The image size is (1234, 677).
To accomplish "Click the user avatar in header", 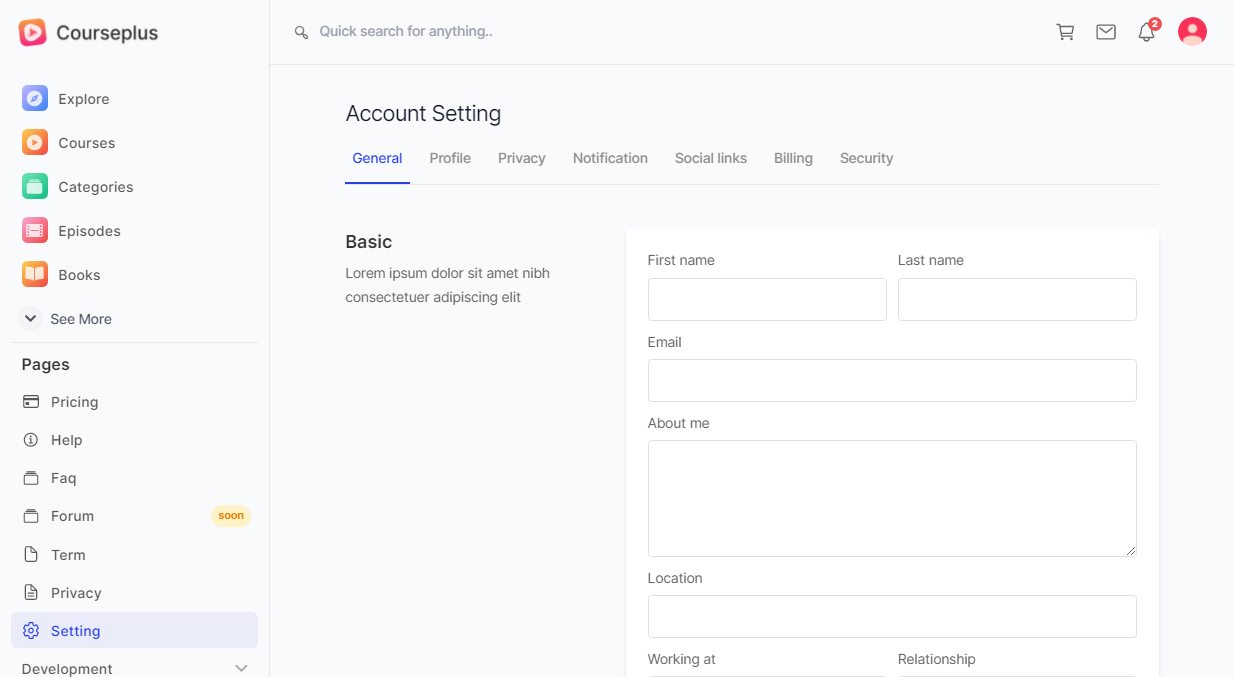I will point(1192,32).
